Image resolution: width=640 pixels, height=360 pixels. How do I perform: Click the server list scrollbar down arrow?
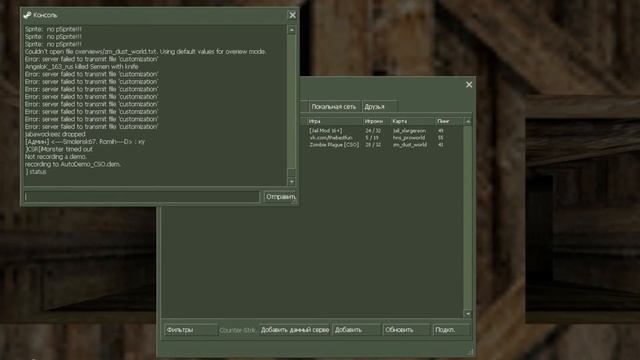coord(468,313)
